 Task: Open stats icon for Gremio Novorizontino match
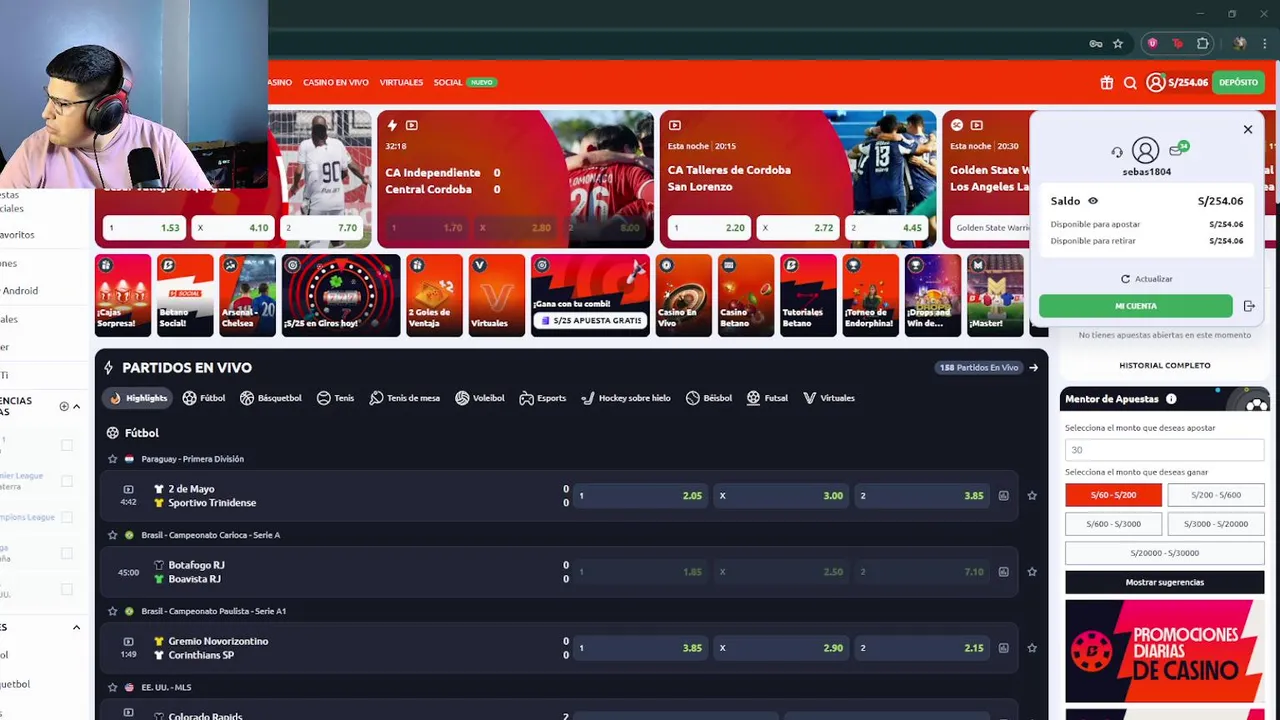click(x=1003, y=648)
